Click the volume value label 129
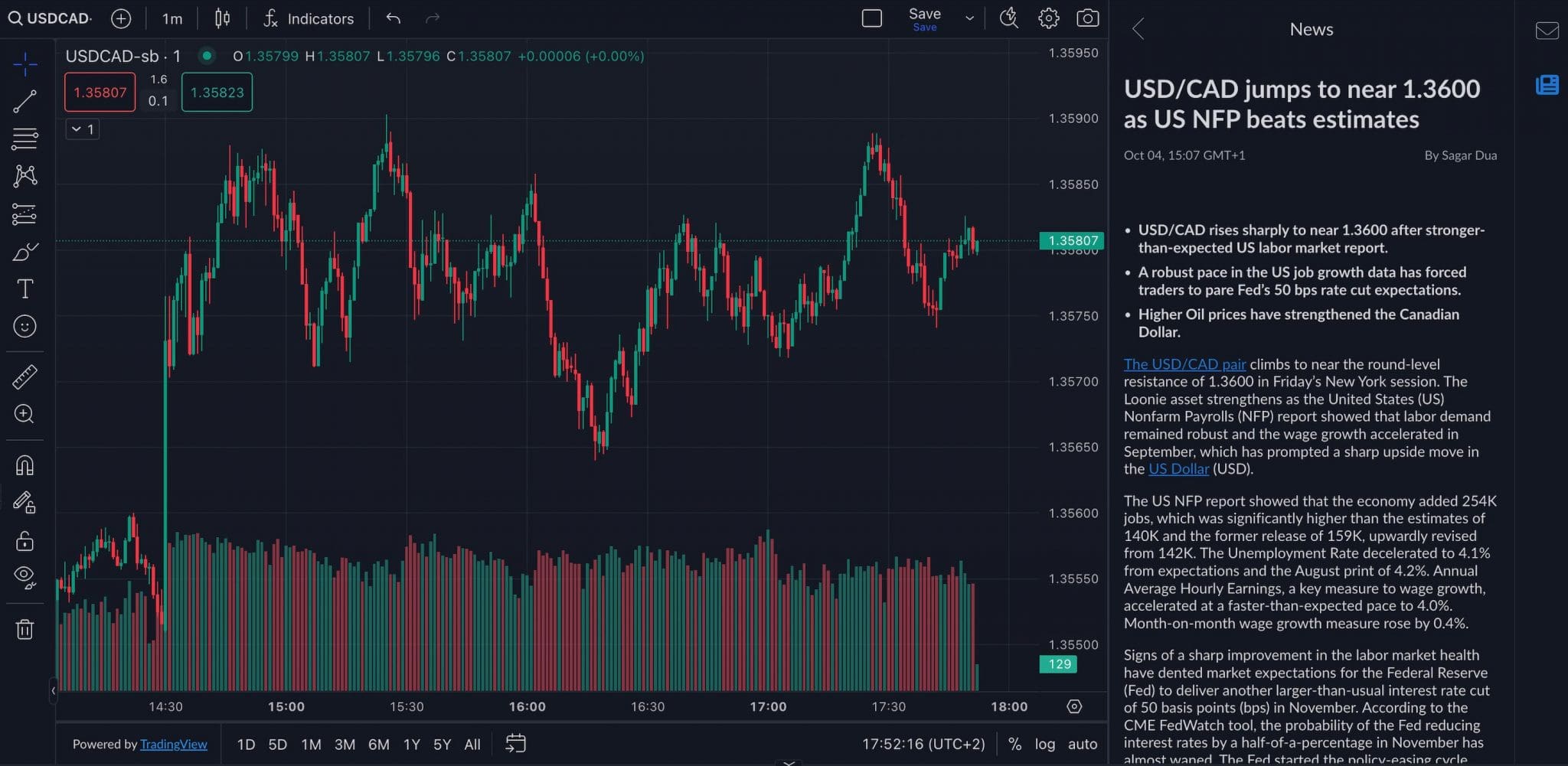 (1059, 664)
